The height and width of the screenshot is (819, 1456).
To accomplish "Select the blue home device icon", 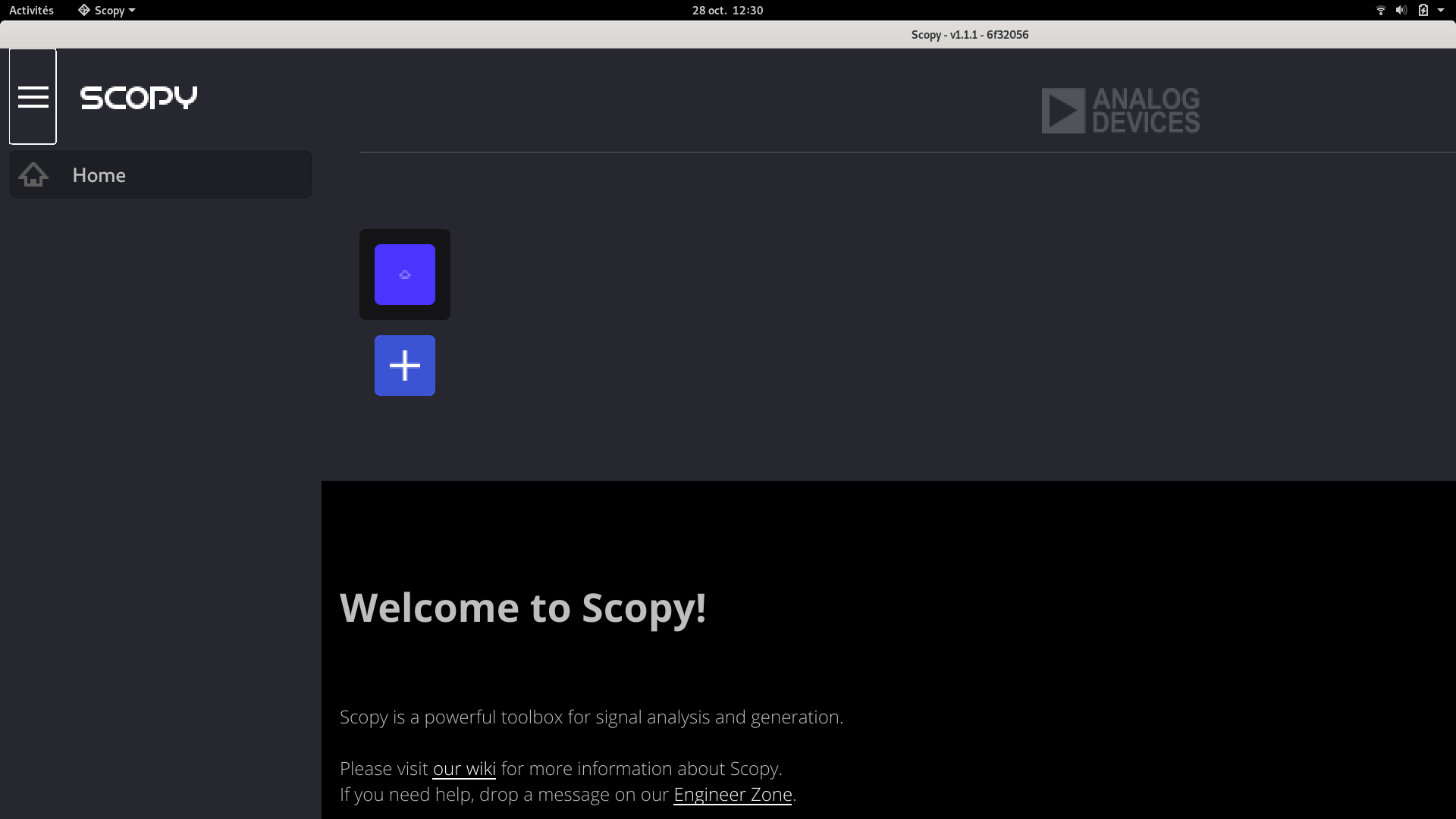I will tap(404, 275).
